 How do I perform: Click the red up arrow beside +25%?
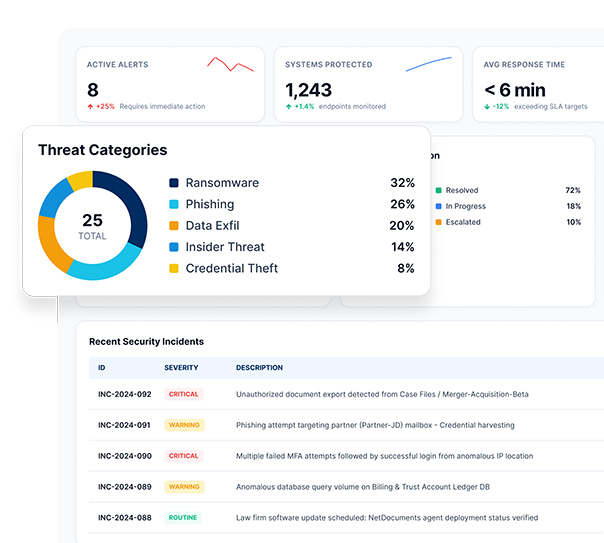[90, 107]
